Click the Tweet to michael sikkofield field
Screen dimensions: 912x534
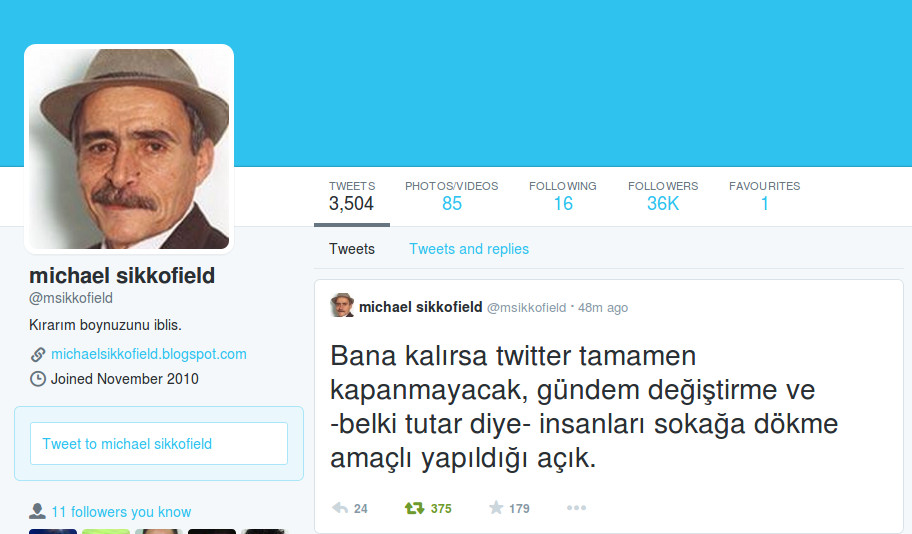click(x=159, y=443)
